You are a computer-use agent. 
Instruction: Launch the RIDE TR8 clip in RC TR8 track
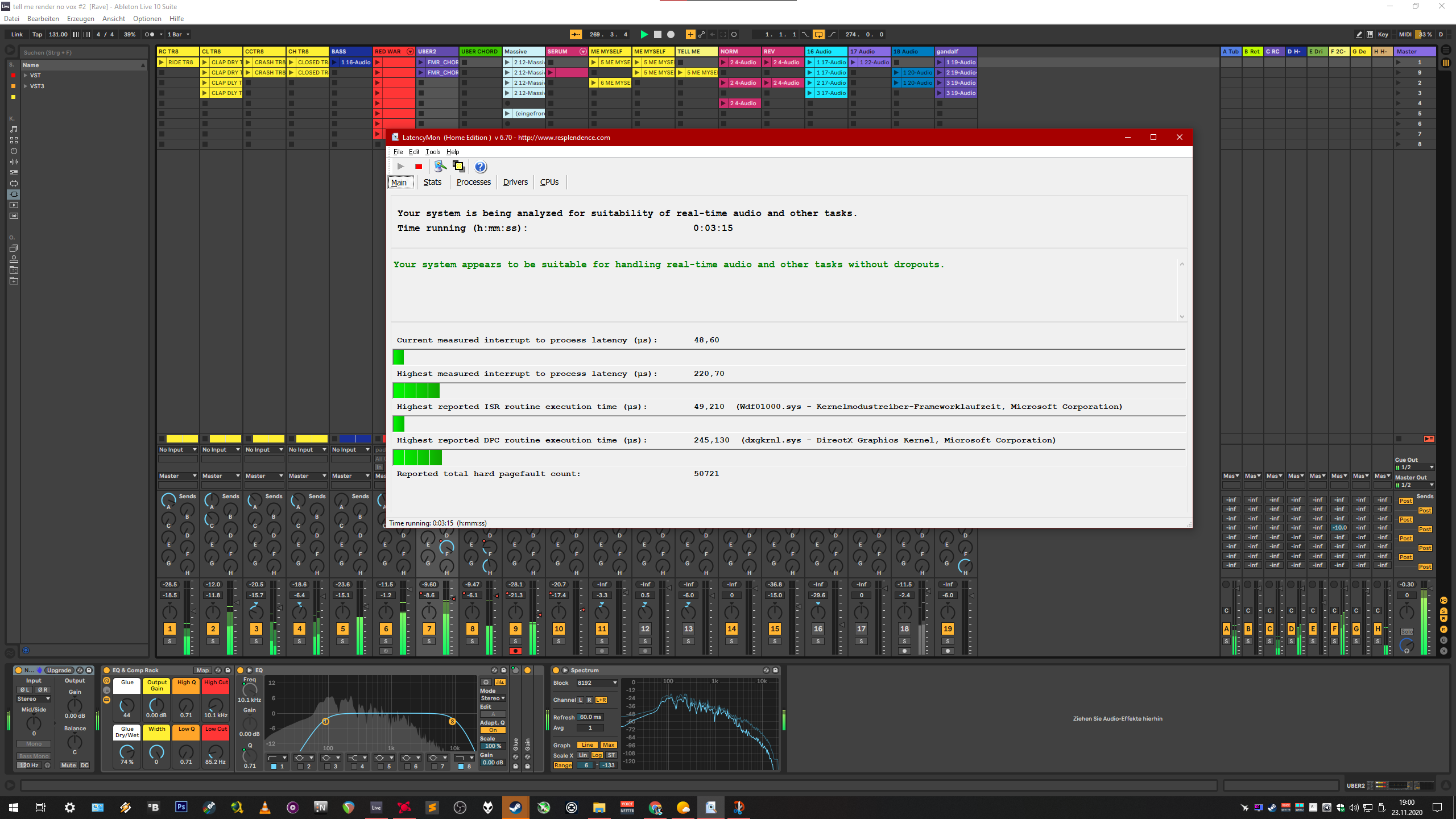click(x=162, y=62)
